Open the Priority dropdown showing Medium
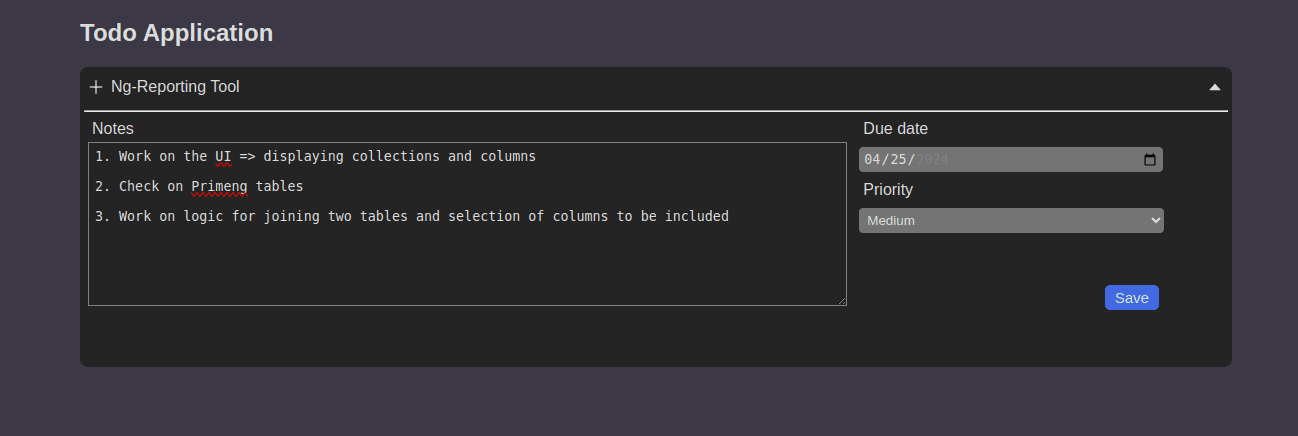 pos(1011,220)
